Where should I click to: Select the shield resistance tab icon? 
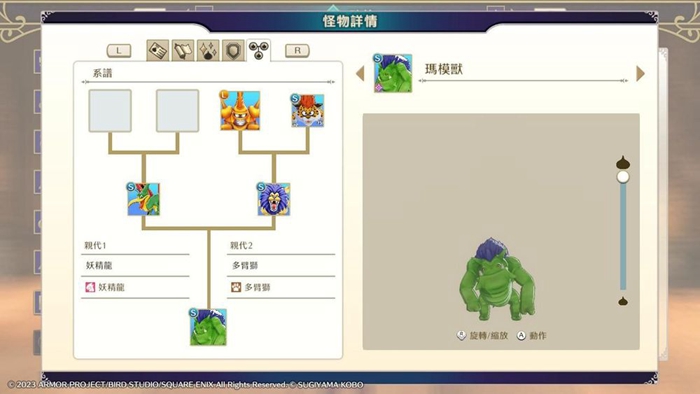[233, 50]
